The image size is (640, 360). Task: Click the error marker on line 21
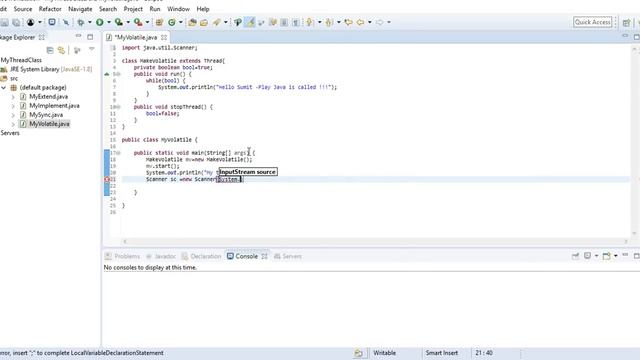(x=107, y=179)
